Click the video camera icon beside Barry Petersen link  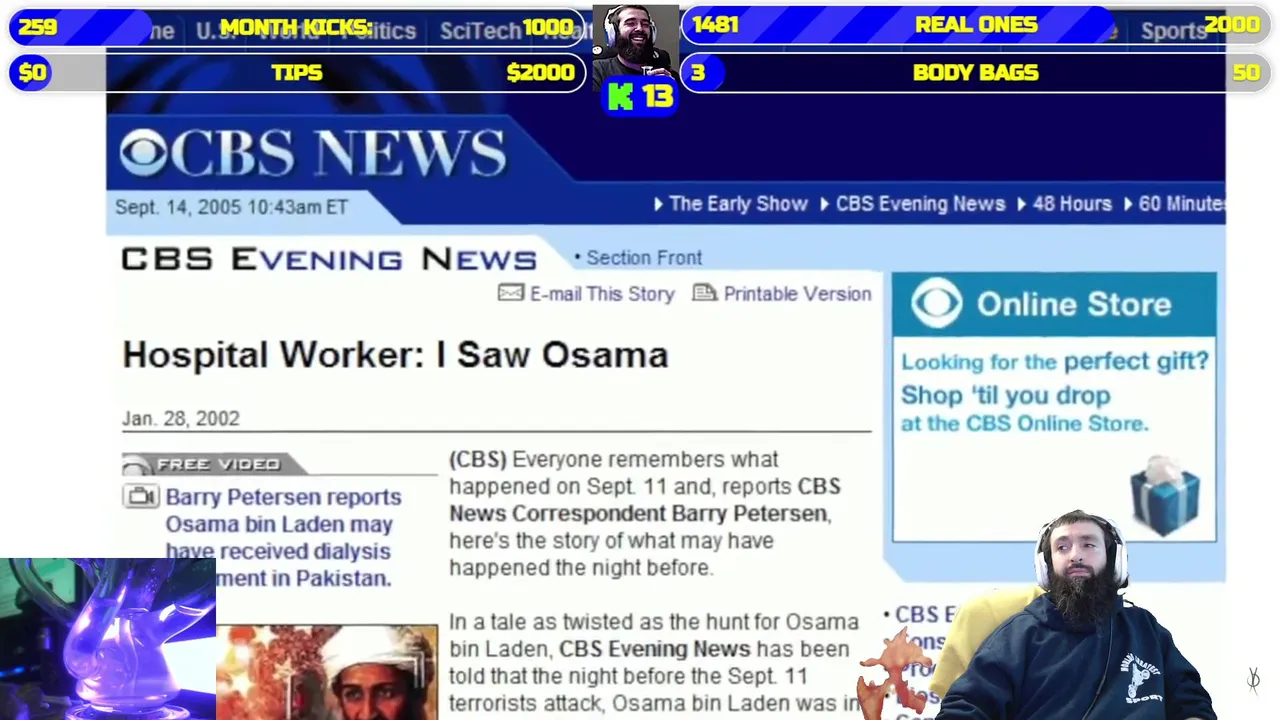coord(141,496)
